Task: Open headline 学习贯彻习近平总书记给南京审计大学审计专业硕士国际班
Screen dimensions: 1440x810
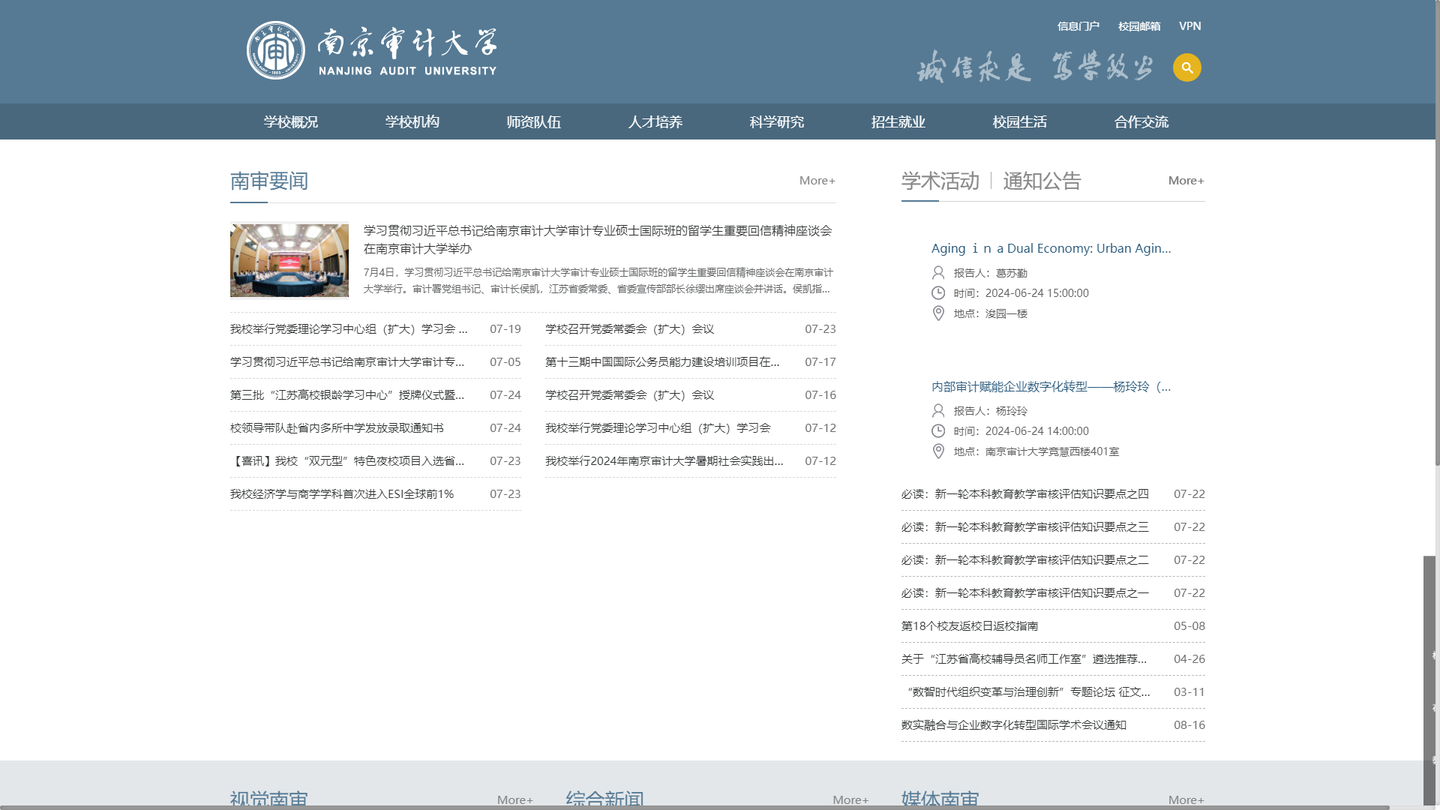Action: click(x=598, y=239)
